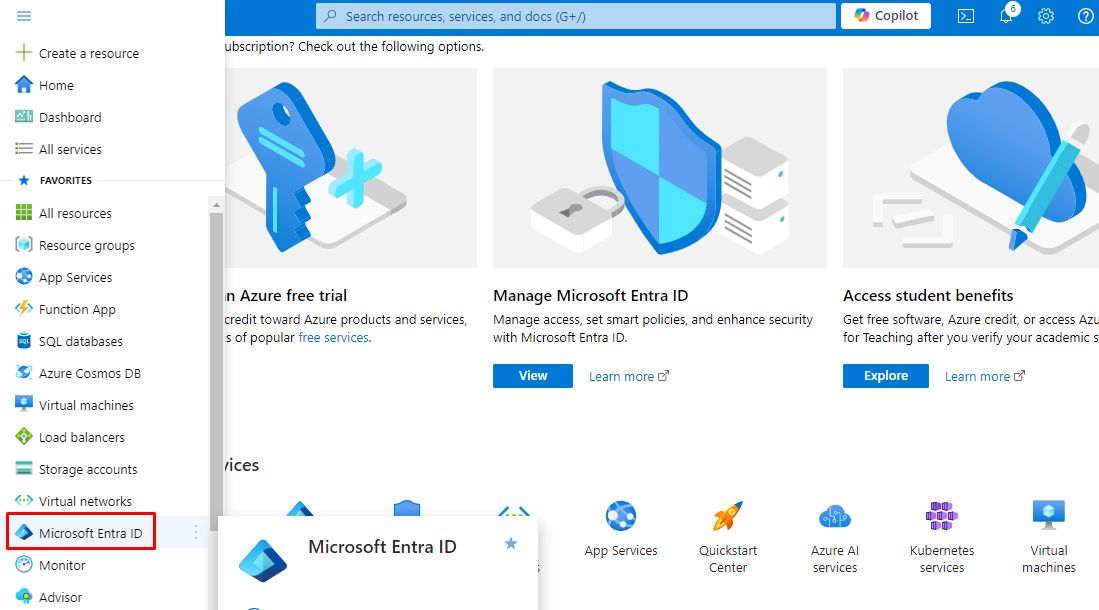
Task: Click the Microsoft Entra ID sidebar icon
Action: pos(24,533)
